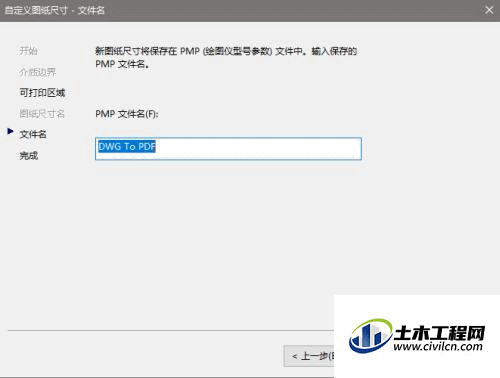The height and width of the screenshot is (378, 500).
Task: Select the 图纸尺寸名 step
Action: pos(42,114)
